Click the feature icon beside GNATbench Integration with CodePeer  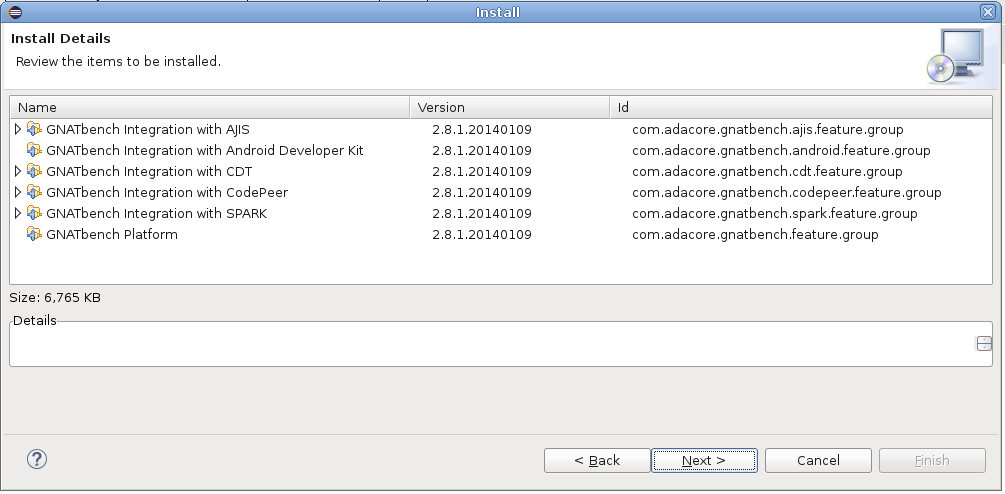pyautogui.click(x=34, y=192)
